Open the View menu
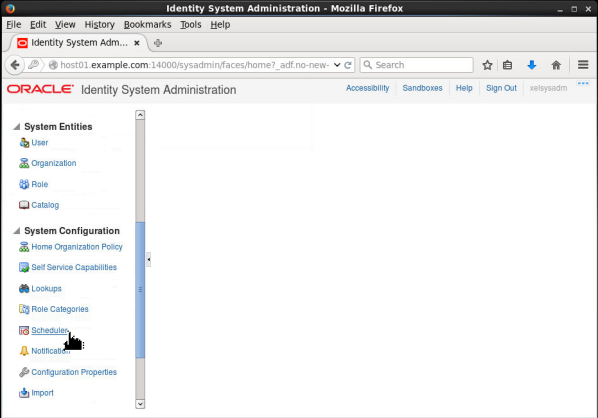 65,24
